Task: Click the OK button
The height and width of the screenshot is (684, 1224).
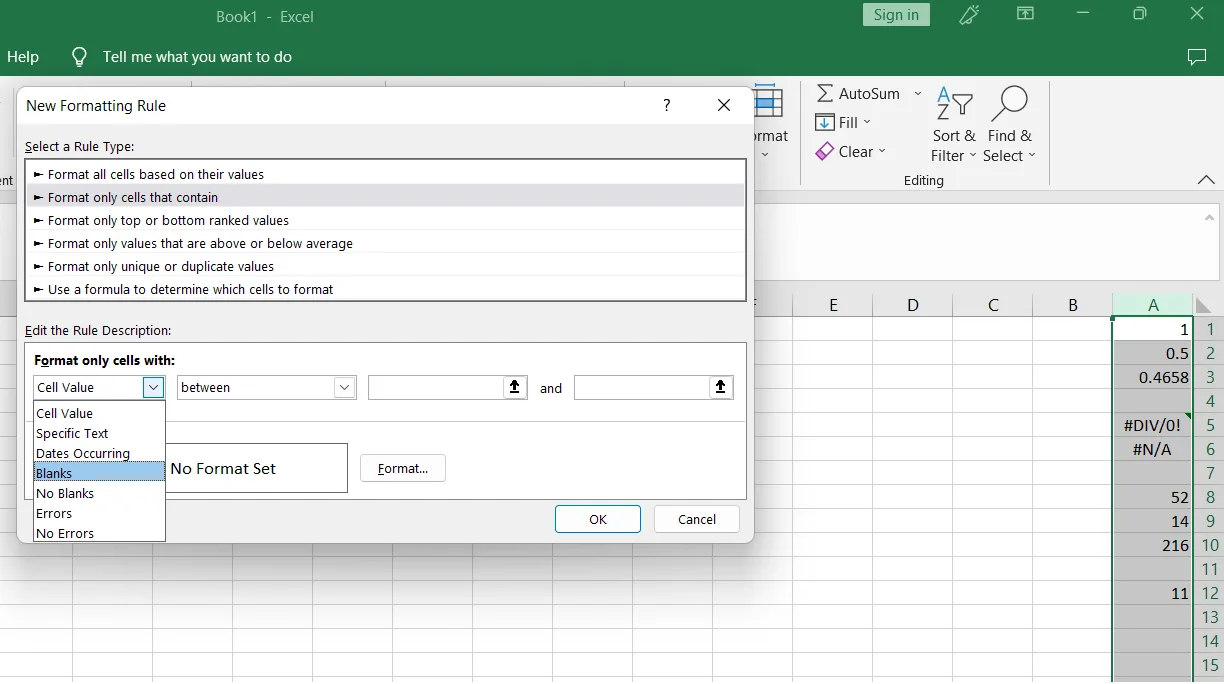Action: (598, 519)
